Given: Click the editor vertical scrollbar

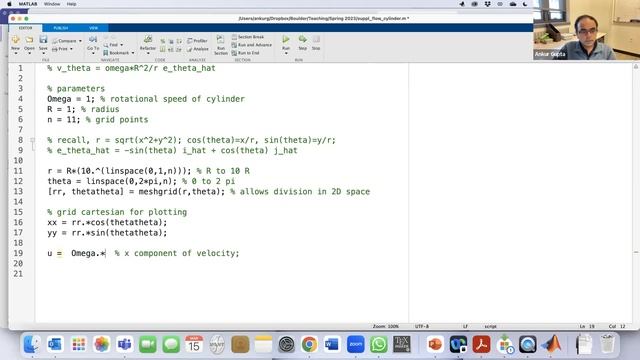Looking at the screenshot, I should coord(636,192).
